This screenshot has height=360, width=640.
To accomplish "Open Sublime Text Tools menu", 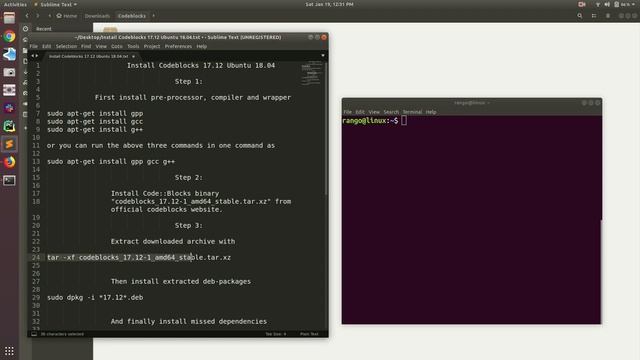I will pos(133,46).
